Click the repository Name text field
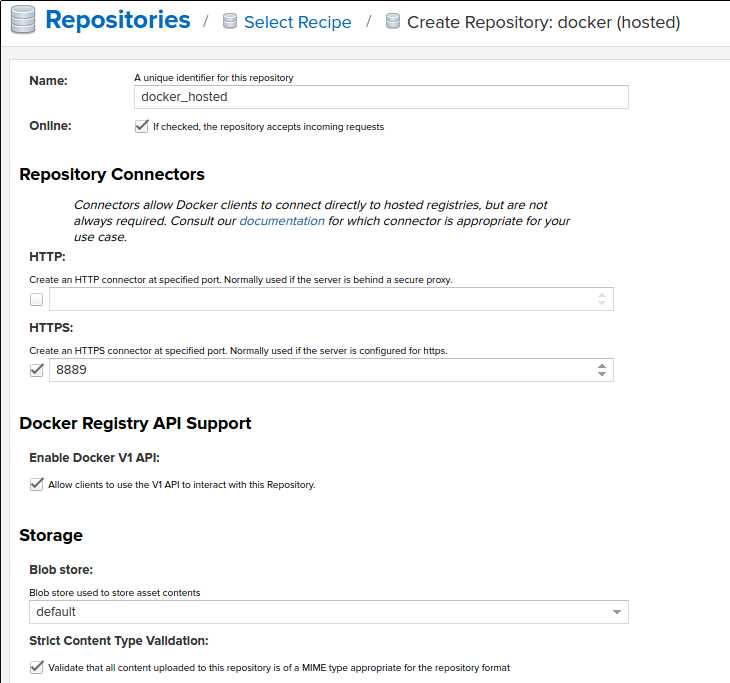 380,97
